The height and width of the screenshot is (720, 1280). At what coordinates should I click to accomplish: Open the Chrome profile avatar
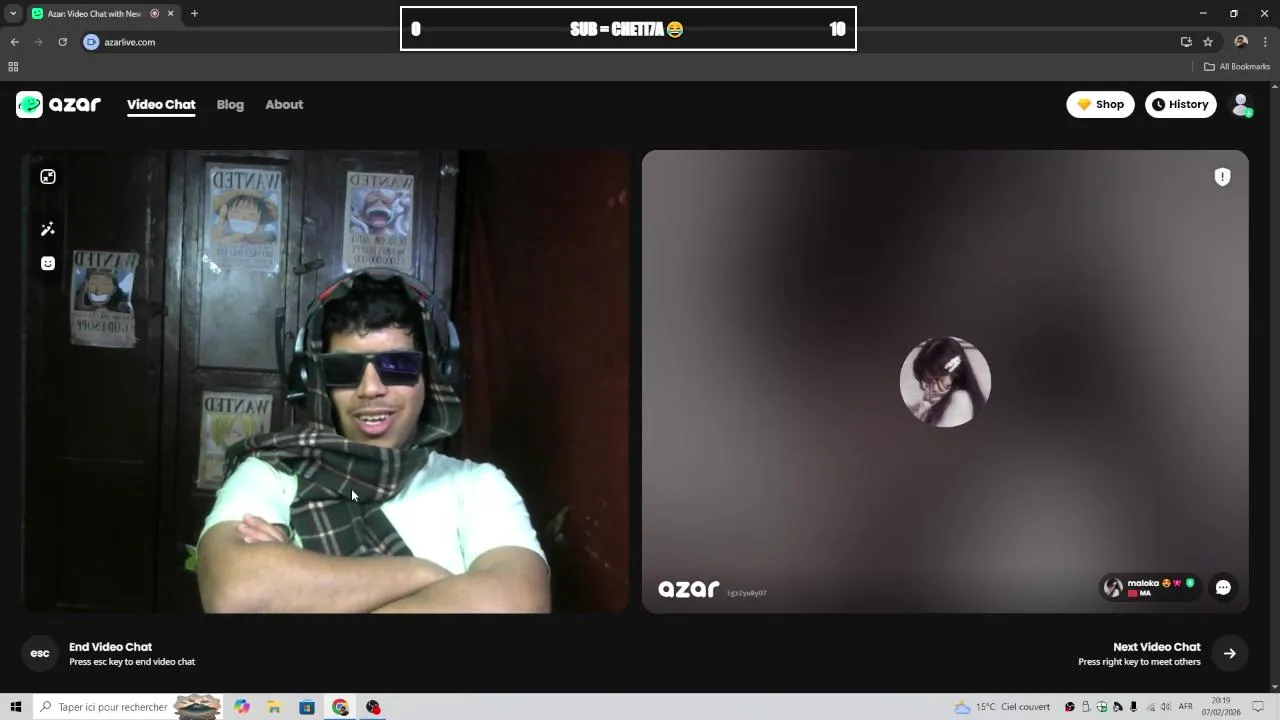(1241, 42)
